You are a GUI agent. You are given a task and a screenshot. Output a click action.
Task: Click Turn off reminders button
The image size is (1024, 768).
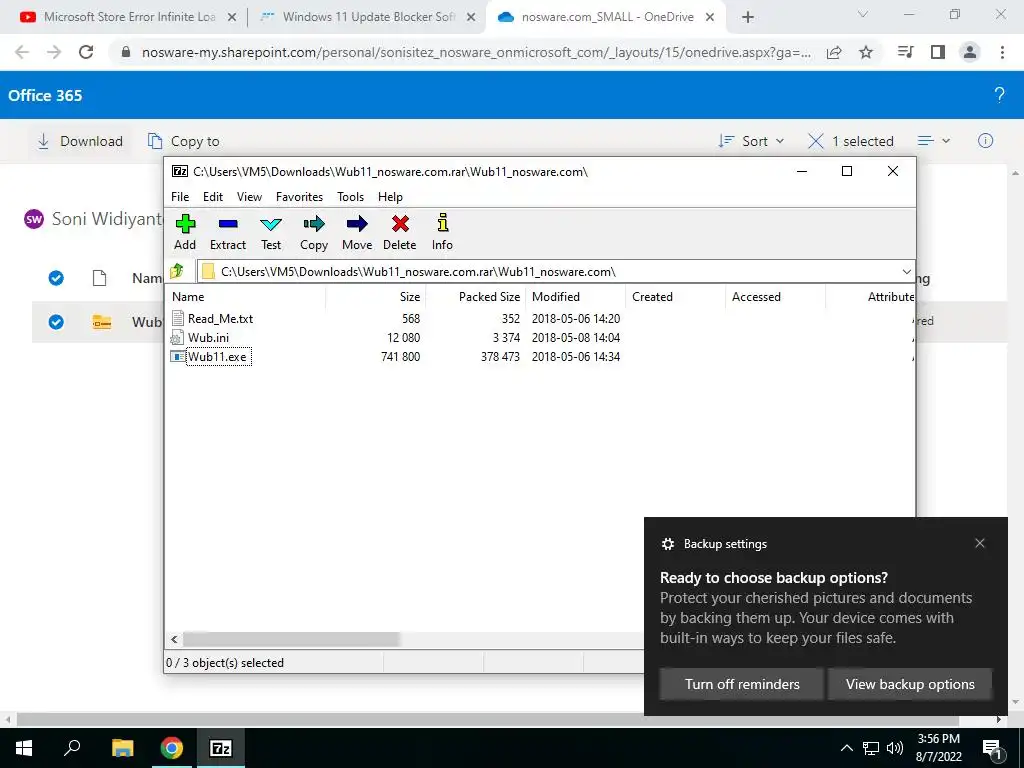[742, 684]
